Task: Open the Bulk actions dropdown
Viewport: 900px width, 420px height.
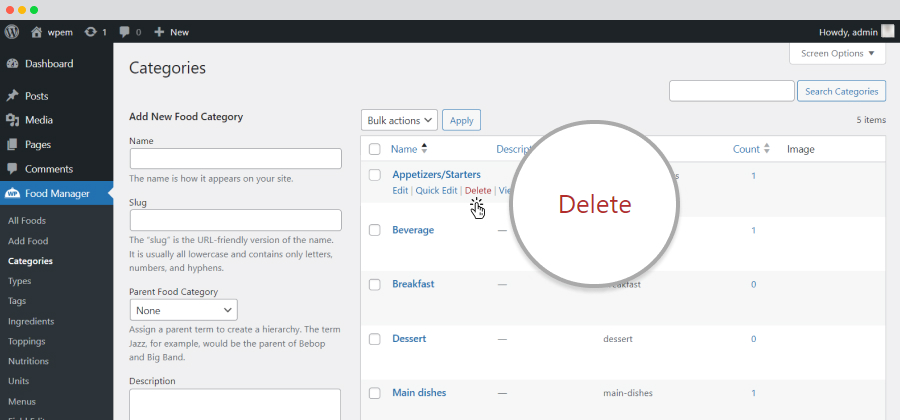Action: tap(399, 120)
